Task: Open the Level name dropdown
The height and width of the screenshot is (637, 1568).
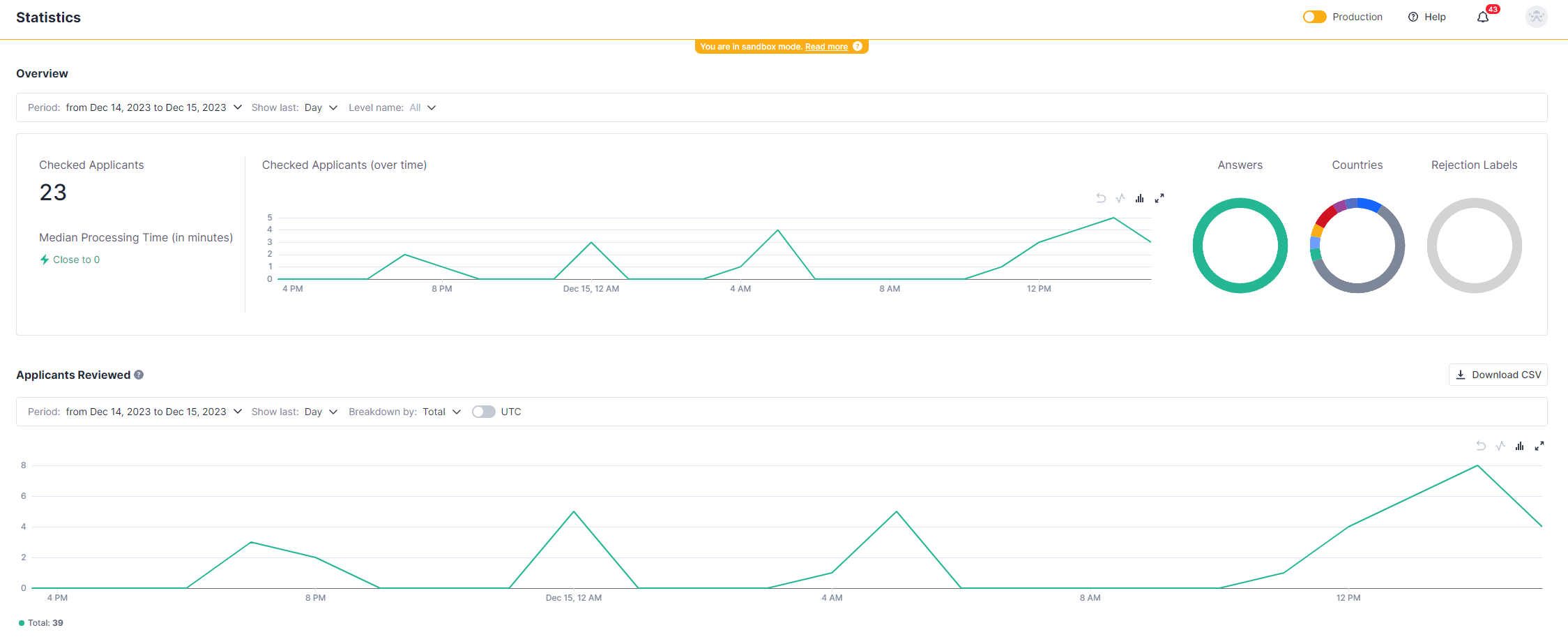Action: click(x=423, y=107)
